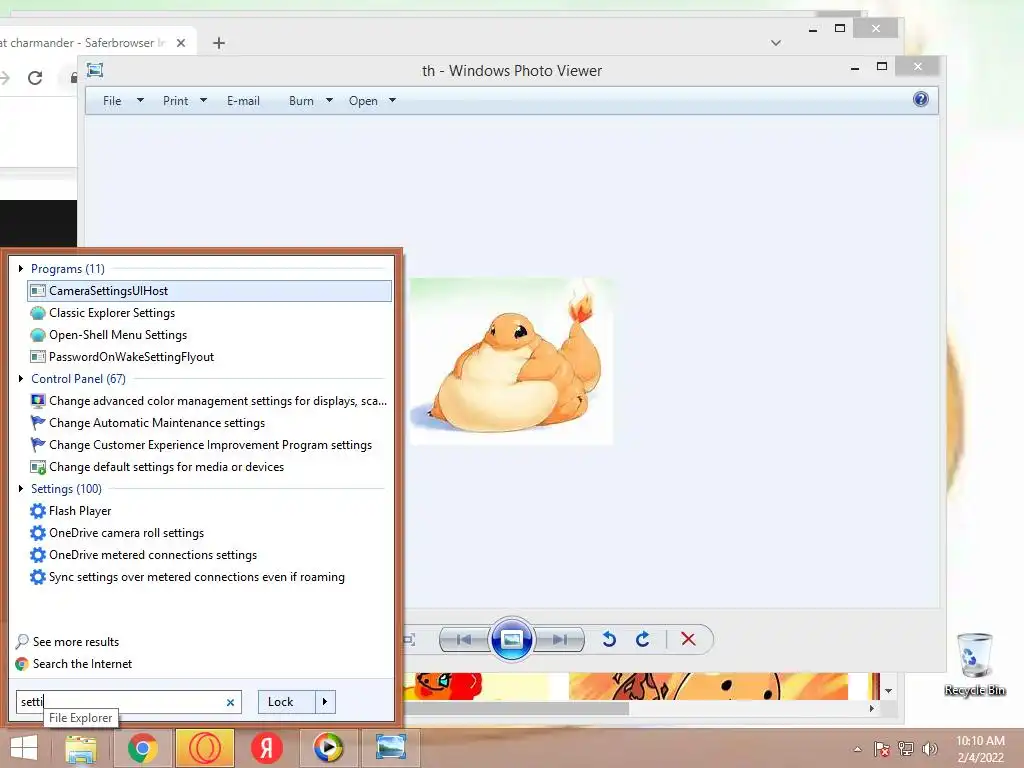Click the Photo Viewer help icon
This screenshot has height=768, width=1024.
921,99
